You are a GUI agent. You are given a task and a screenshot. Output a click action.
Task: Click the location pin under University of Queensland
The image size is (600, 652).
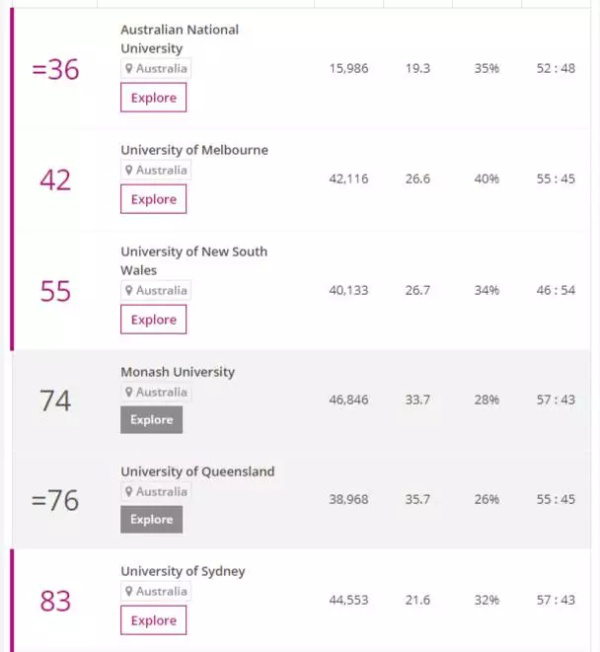(x=129, y=491)
